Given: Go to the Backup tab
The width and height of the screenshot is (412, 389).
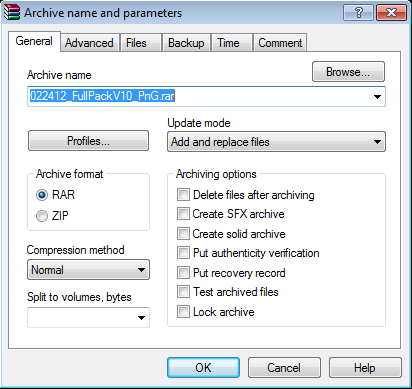Looking at the screenshot, I should pos(186,43).
